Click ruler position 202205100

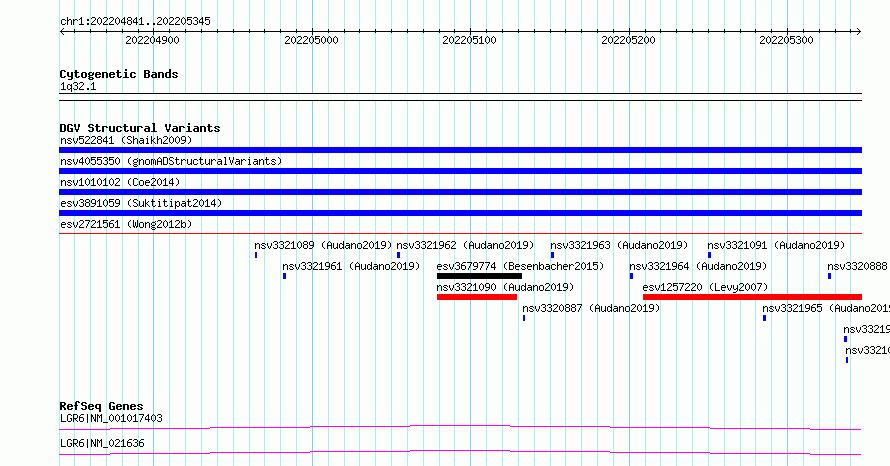click(469, 40)
